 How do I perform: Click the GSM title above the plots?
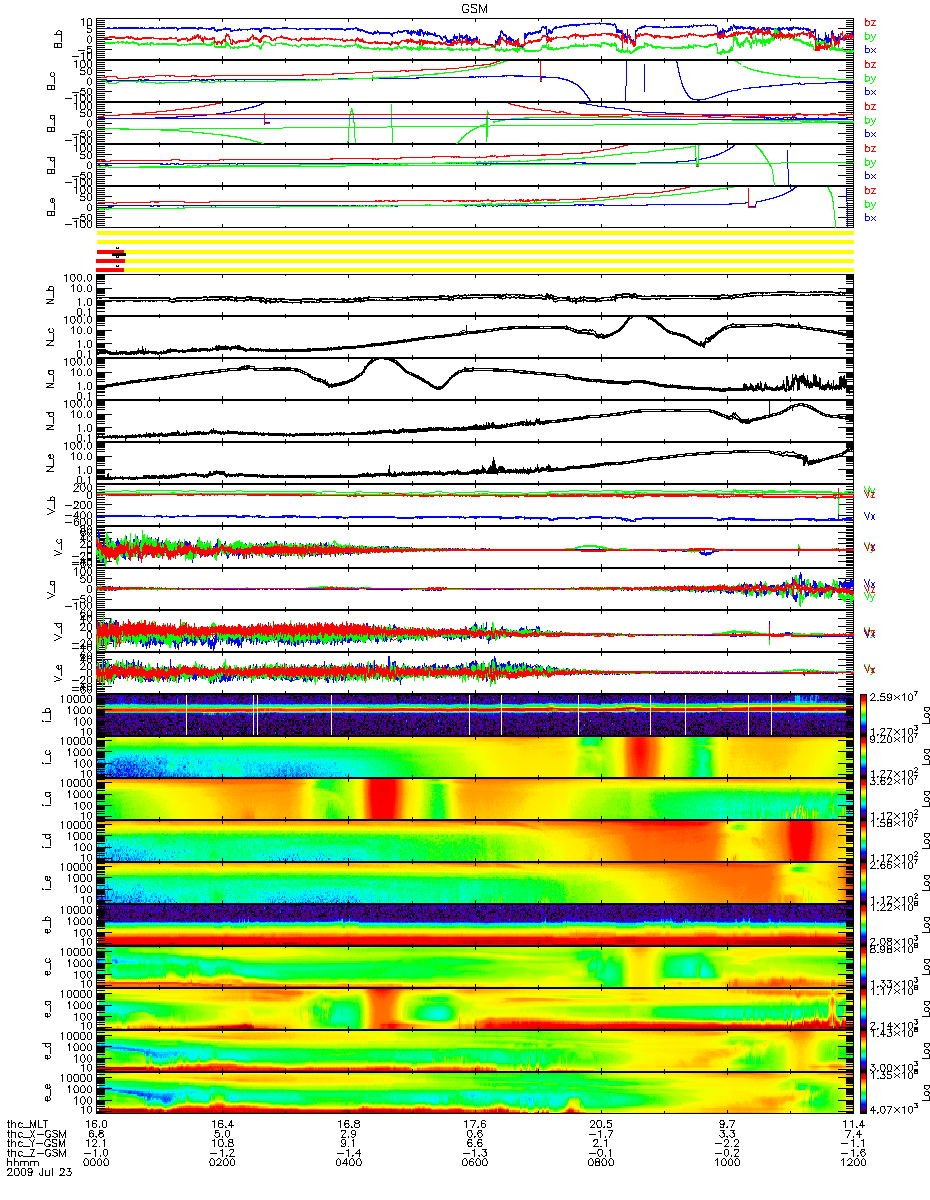(476, 7)
